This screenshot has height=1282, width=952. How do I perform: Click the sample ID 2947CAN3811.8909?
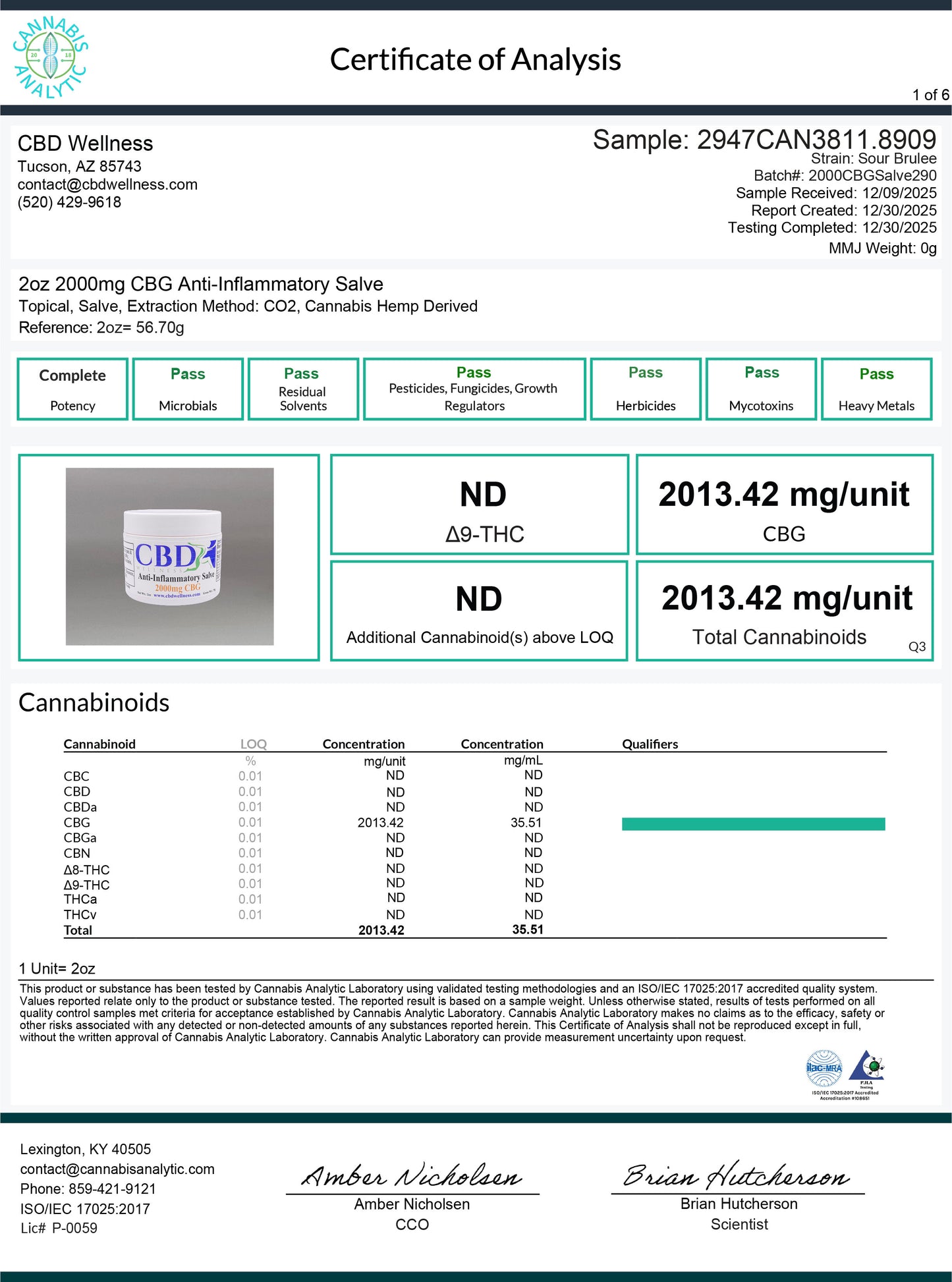tap(816, 140)
